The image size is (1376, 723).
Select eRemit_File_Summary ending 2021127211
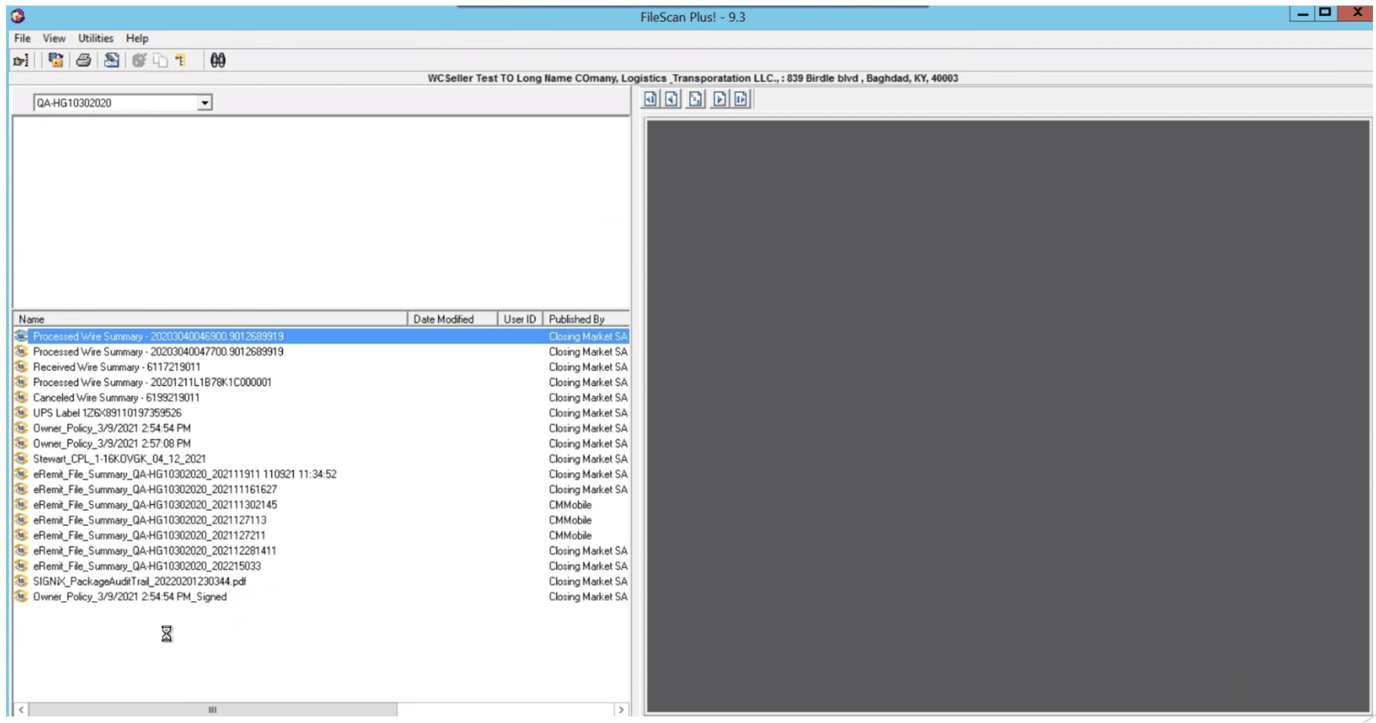point(150,536)
